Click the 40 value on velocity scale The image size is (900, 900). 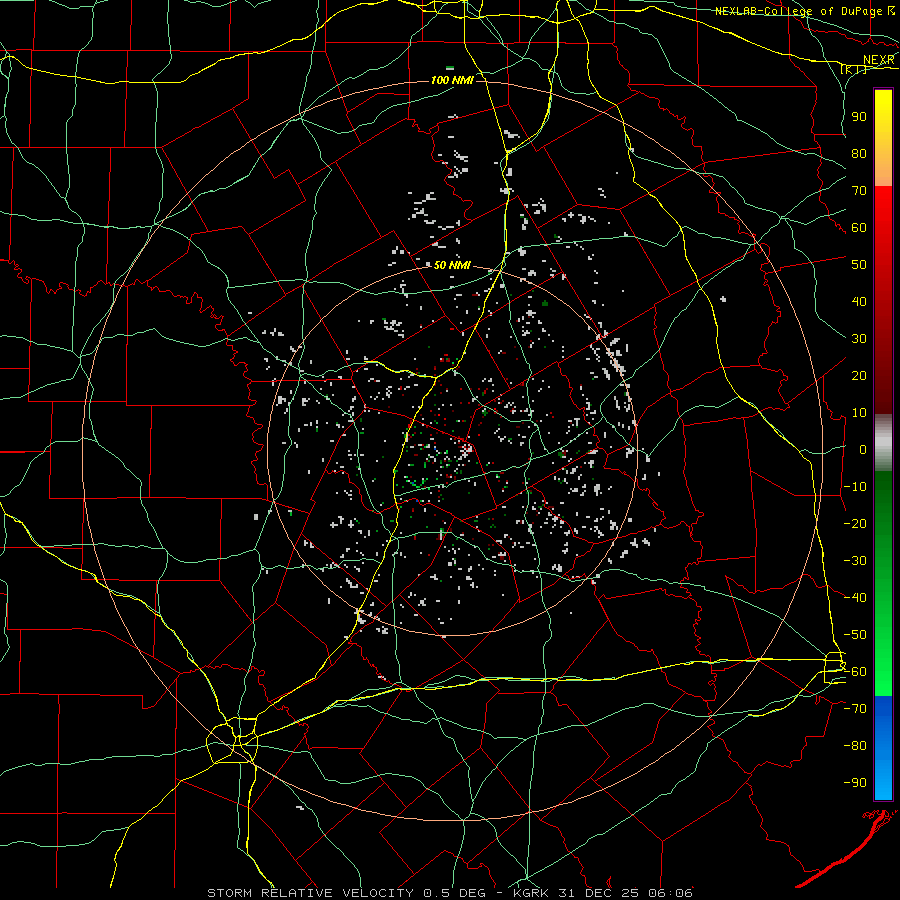tap(859, 301)
